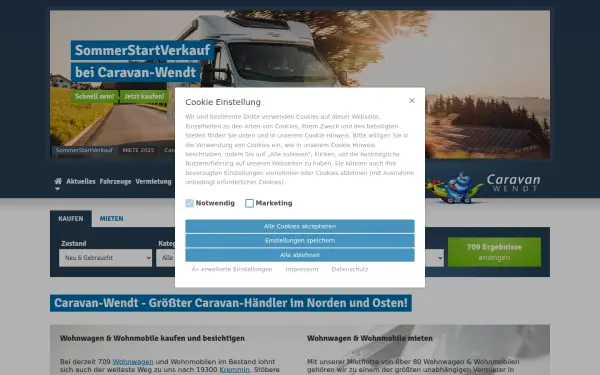Image resolution: width=600 pixels, height=375 pixels.
Task: Expand erweiterte Einstellungen in cookie dialog
Action: [x=232, y=269]
